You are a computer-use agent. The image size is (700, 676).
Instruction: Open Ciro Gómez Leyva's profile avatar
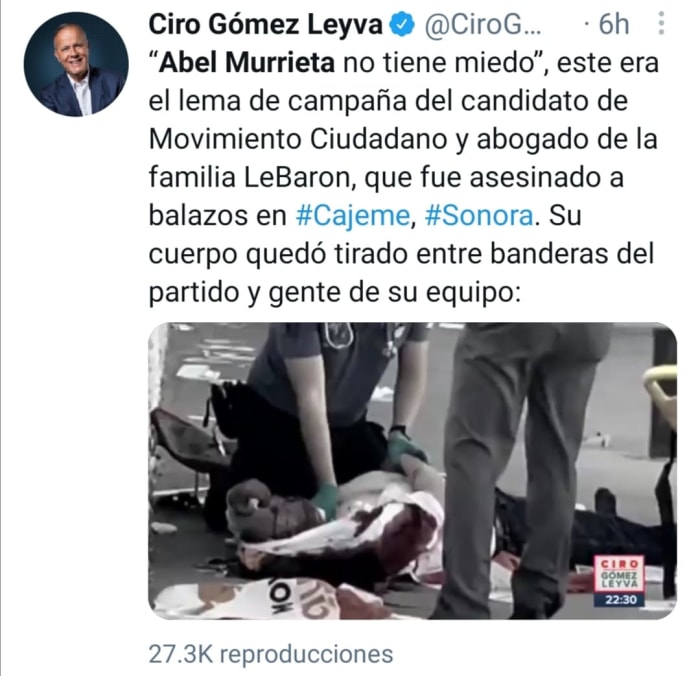[x=76, y=64]
